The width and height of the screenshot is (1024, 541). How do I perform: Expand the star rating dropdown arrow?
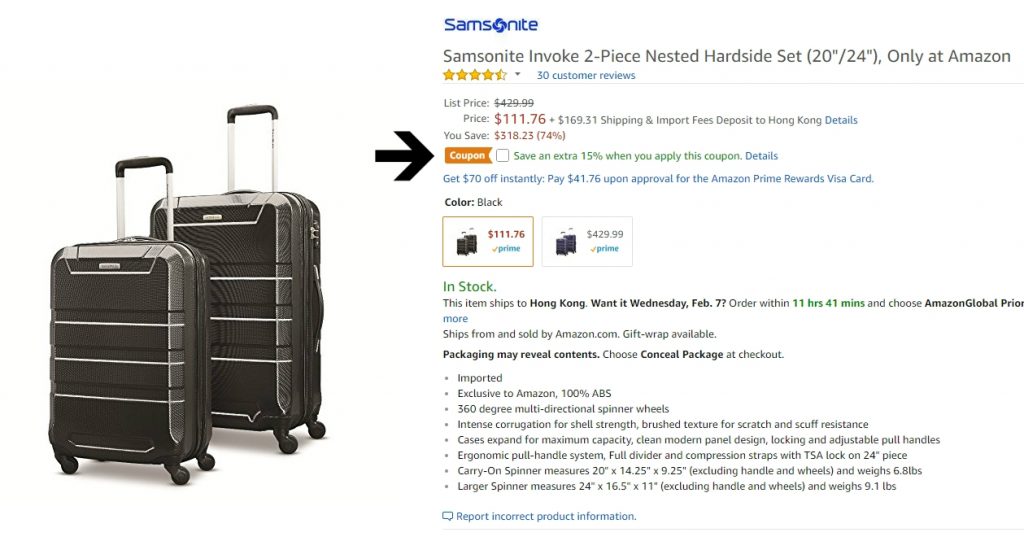pos(518,75)
